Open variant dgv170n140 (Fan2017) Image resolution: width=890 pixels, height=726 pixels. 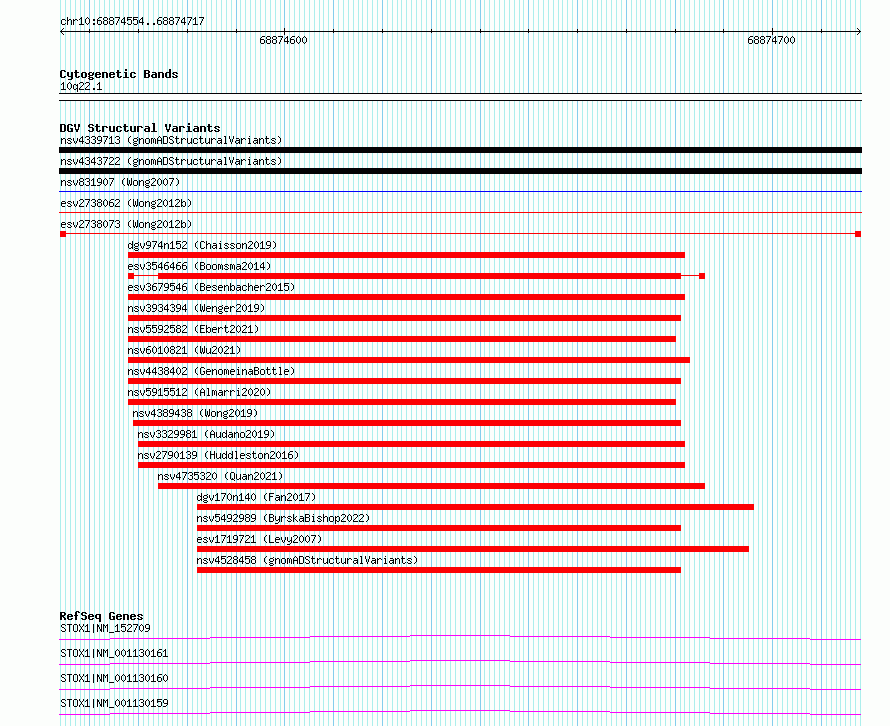[256, 497]
